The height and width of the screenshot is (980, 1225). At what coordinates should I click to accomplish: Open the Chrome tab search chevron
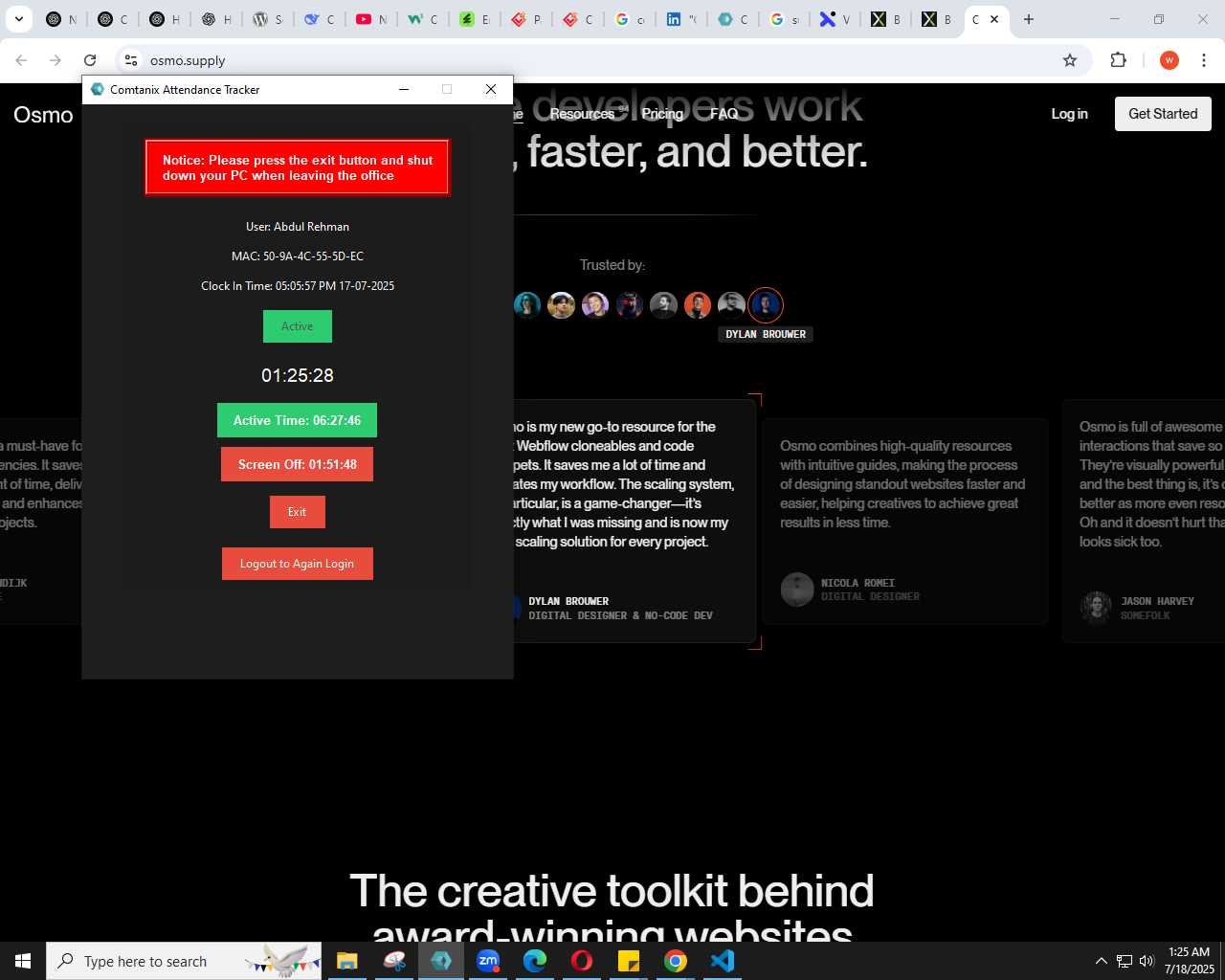(x=18, y=19)
